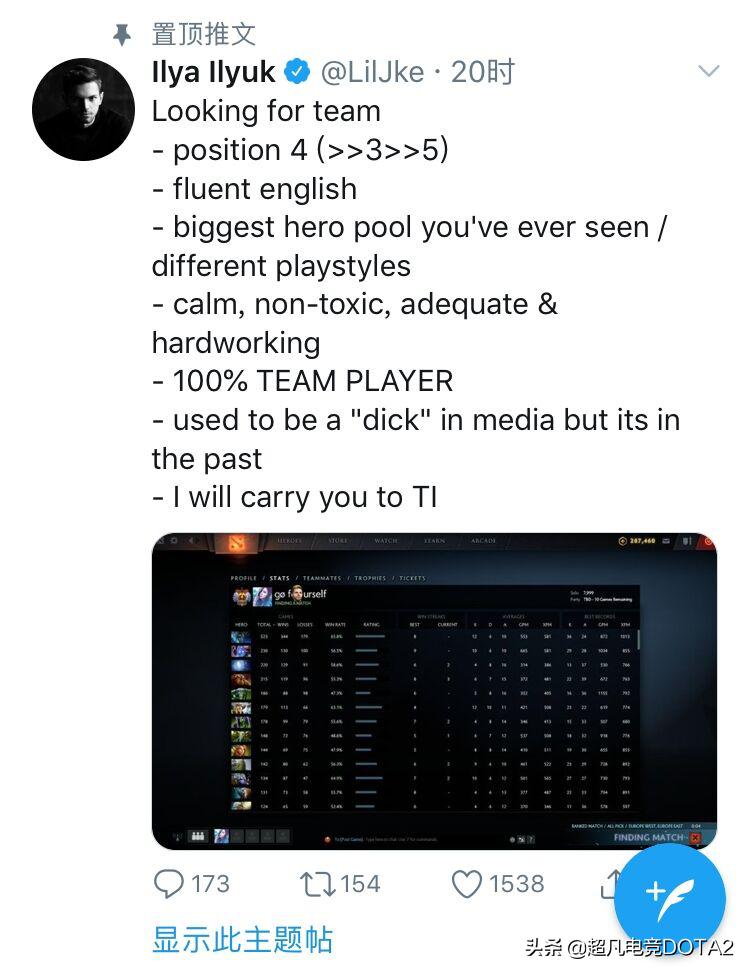Click the verified badge next to Ilya Ilyuk
This screenshot has height=974, width=750.
(297, 72)
